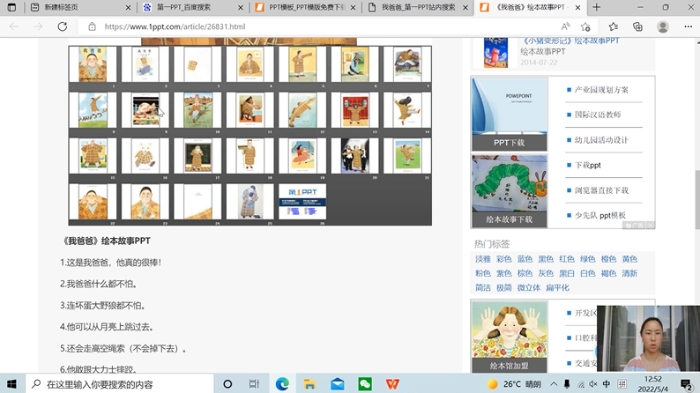
Task: Add page to favorites star icon
Action: coord(586,26)
